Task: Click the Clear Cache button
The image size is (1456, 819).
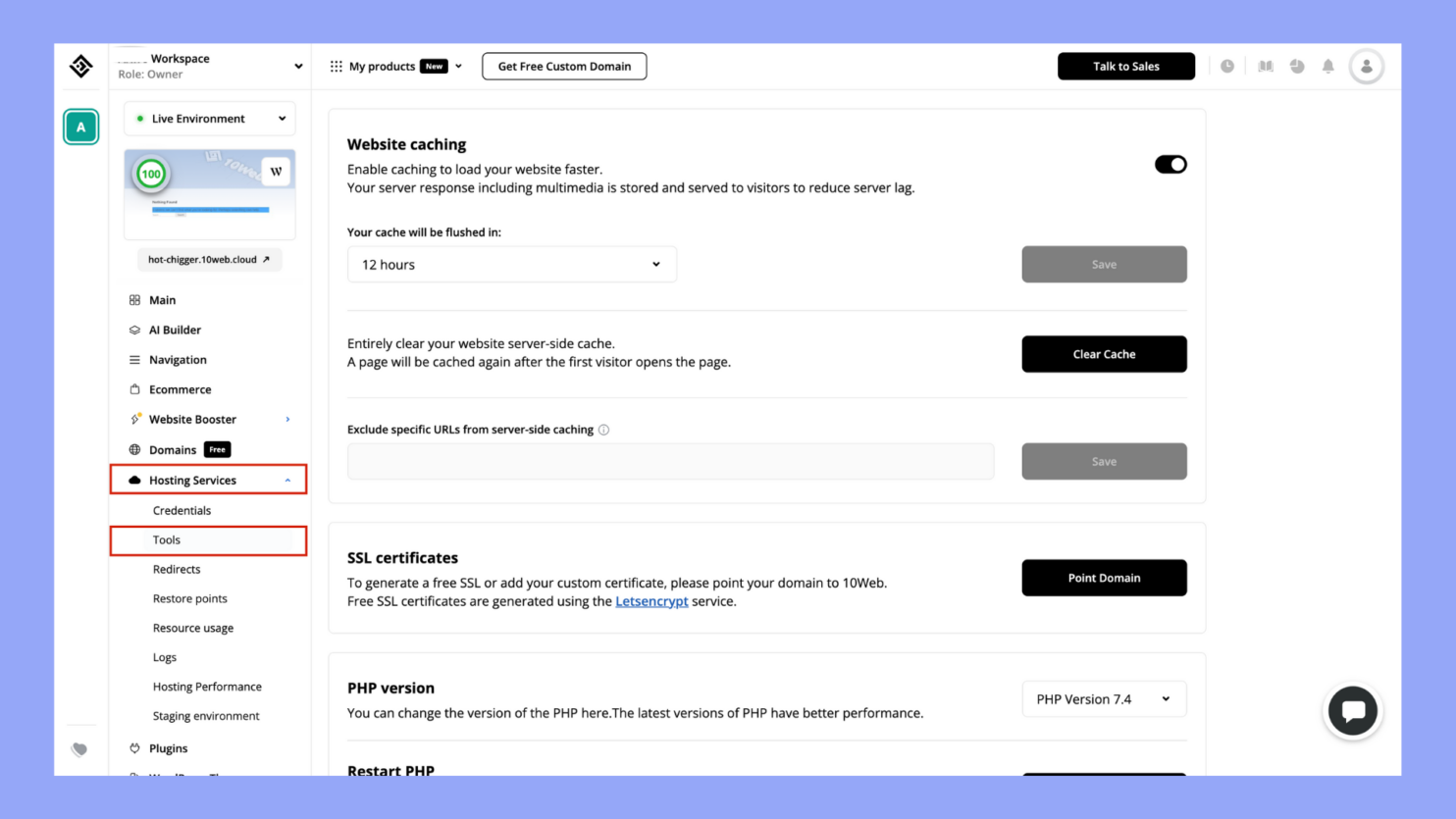Action: coord(1104,354)
